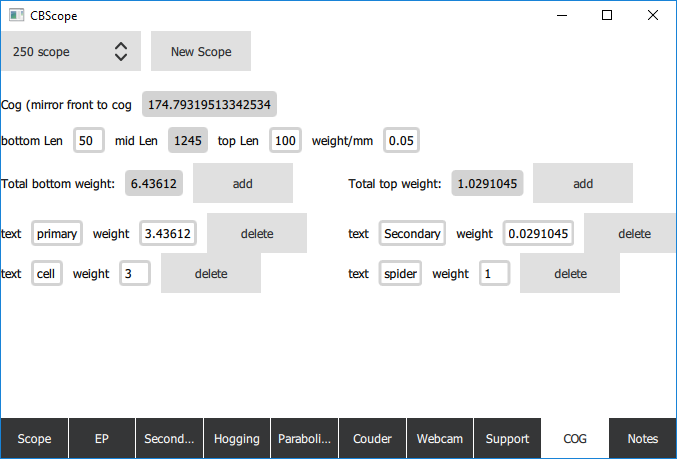Close the CBScope window
The image size is (677, 459).
(x=653, y=15)
